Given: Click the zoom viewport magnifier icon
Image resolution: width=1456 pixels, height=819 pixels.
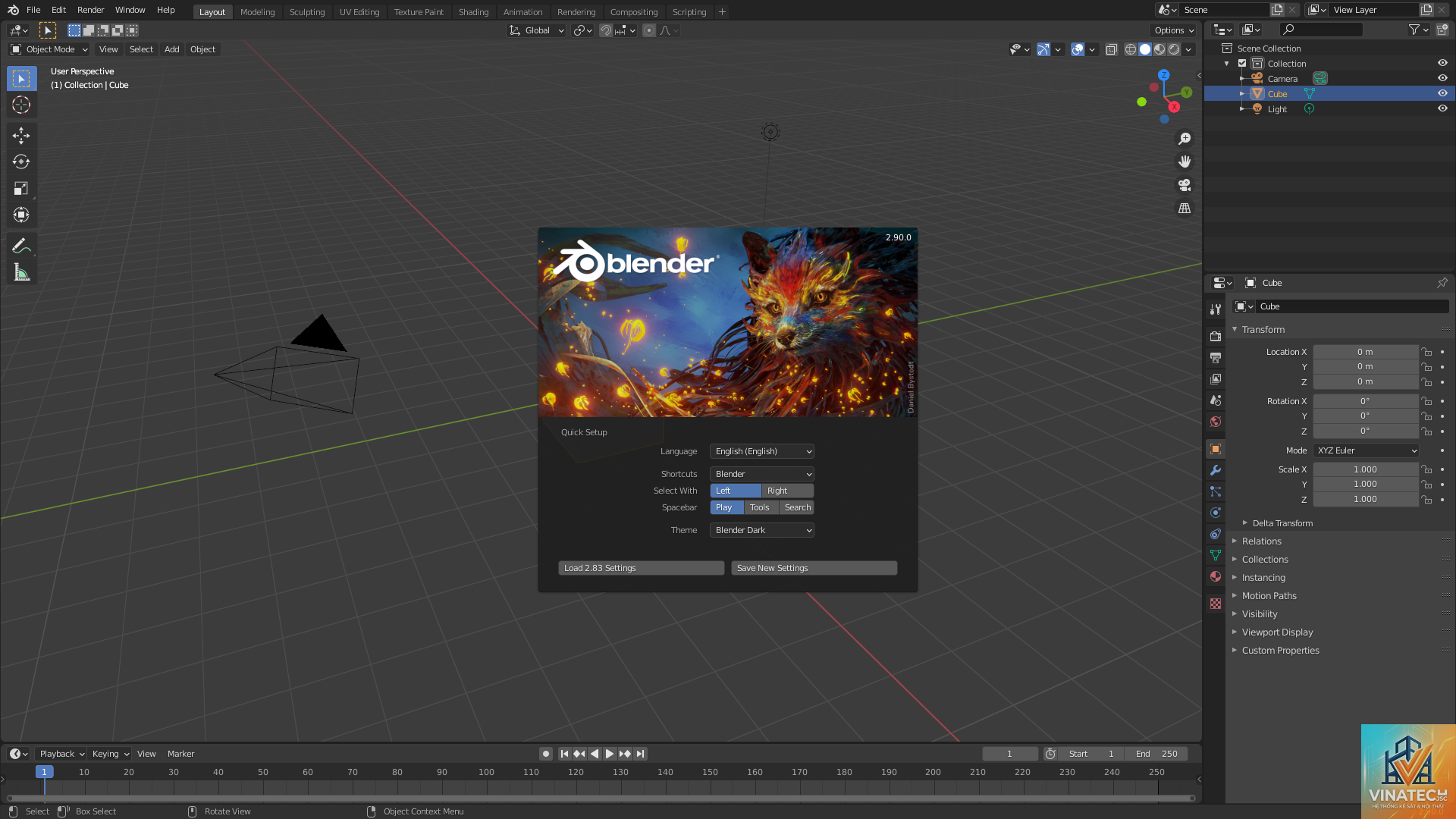Looking at the screenshot, I should (1185, 139).
